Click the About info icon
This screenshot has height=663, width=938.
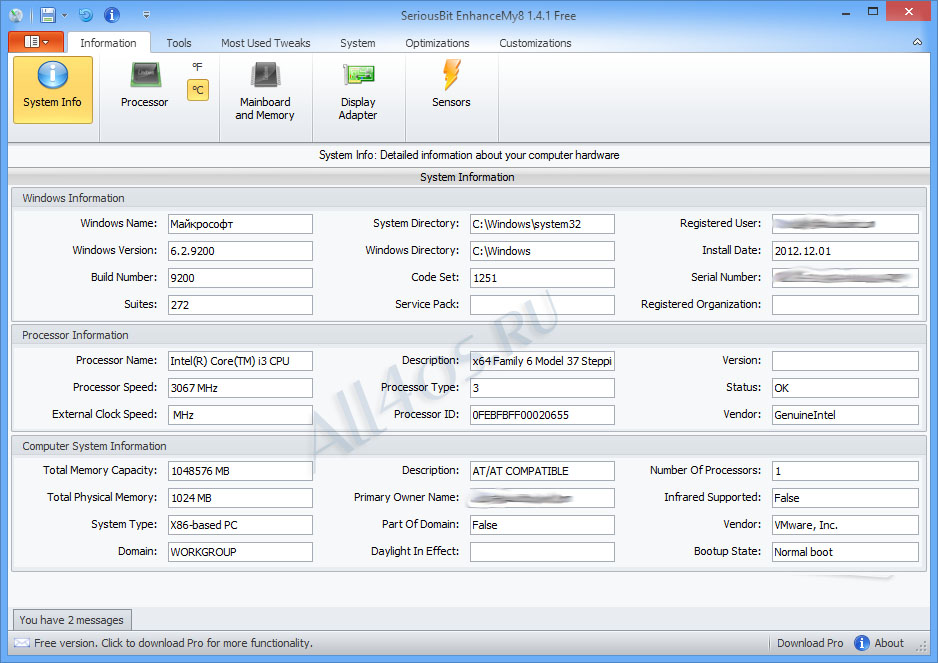tap(861, 643)
